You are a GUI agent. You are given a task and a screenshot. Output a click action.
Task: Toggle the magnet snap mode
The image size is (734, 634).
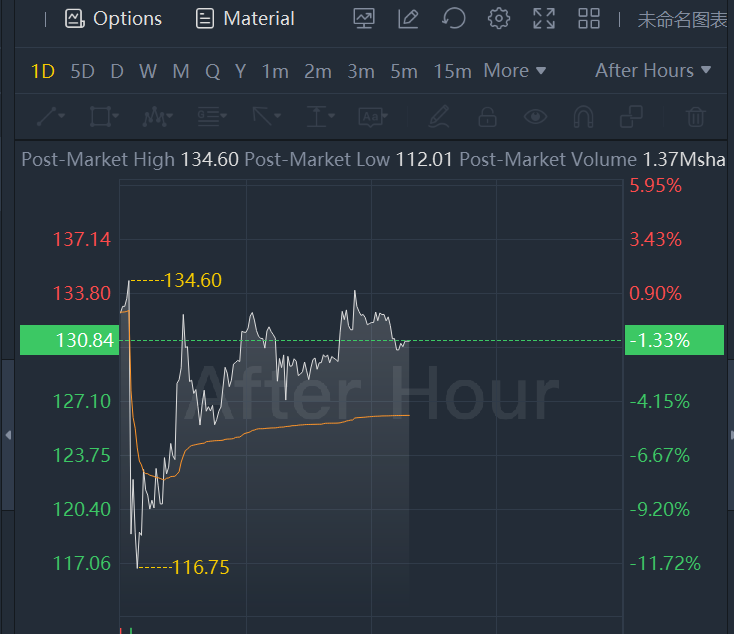(x=584, y=117)
